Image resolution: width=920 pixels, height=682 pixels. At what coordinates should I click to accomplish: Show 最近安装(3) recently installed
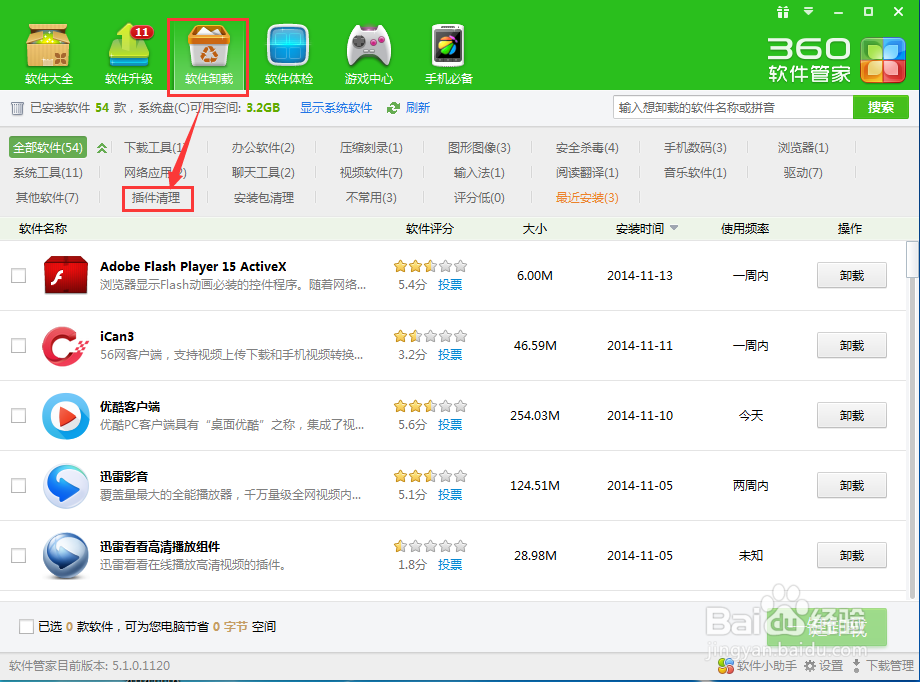587,198
